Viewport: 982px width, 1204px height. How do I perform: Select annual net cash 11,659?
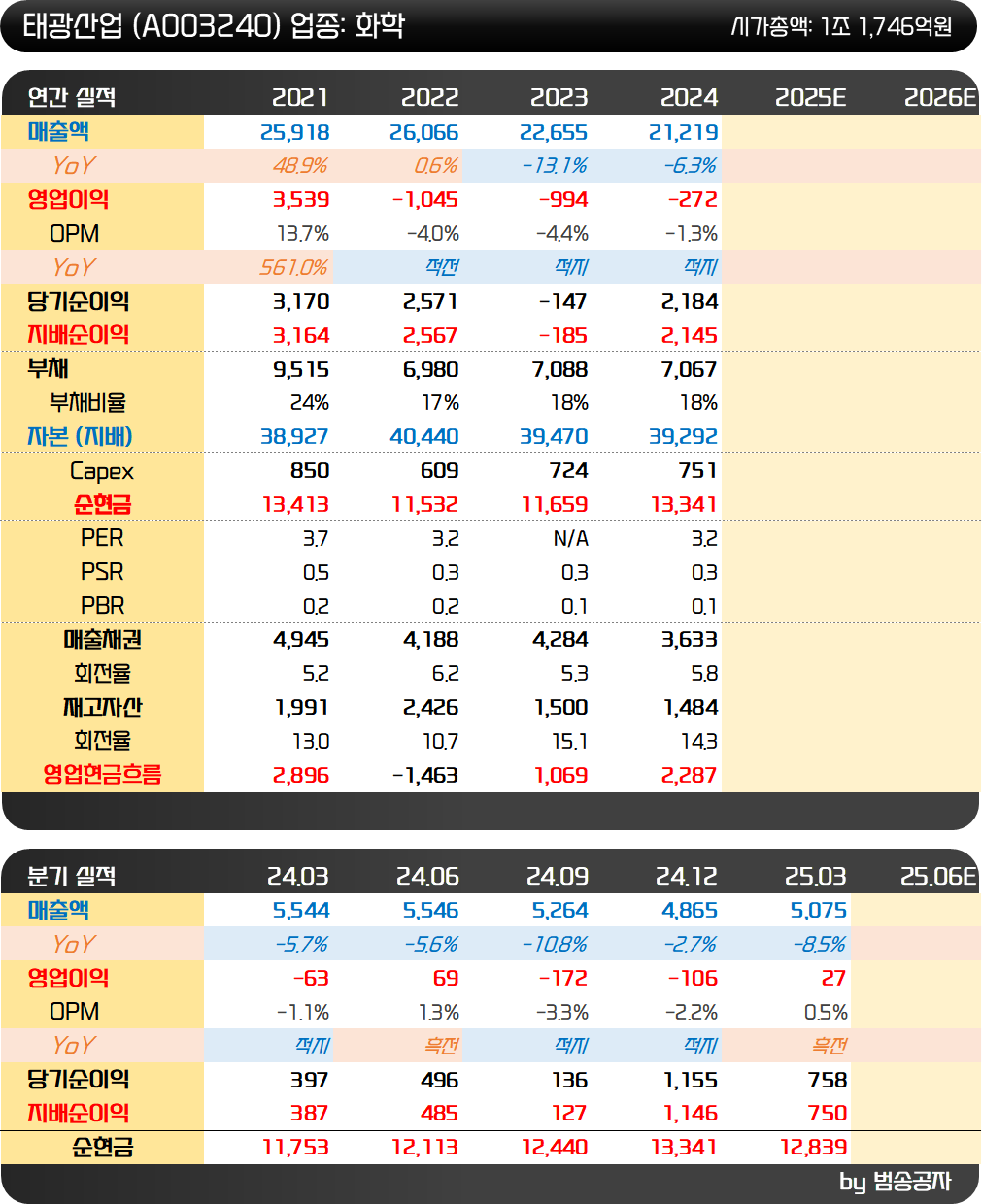[555, 505]
